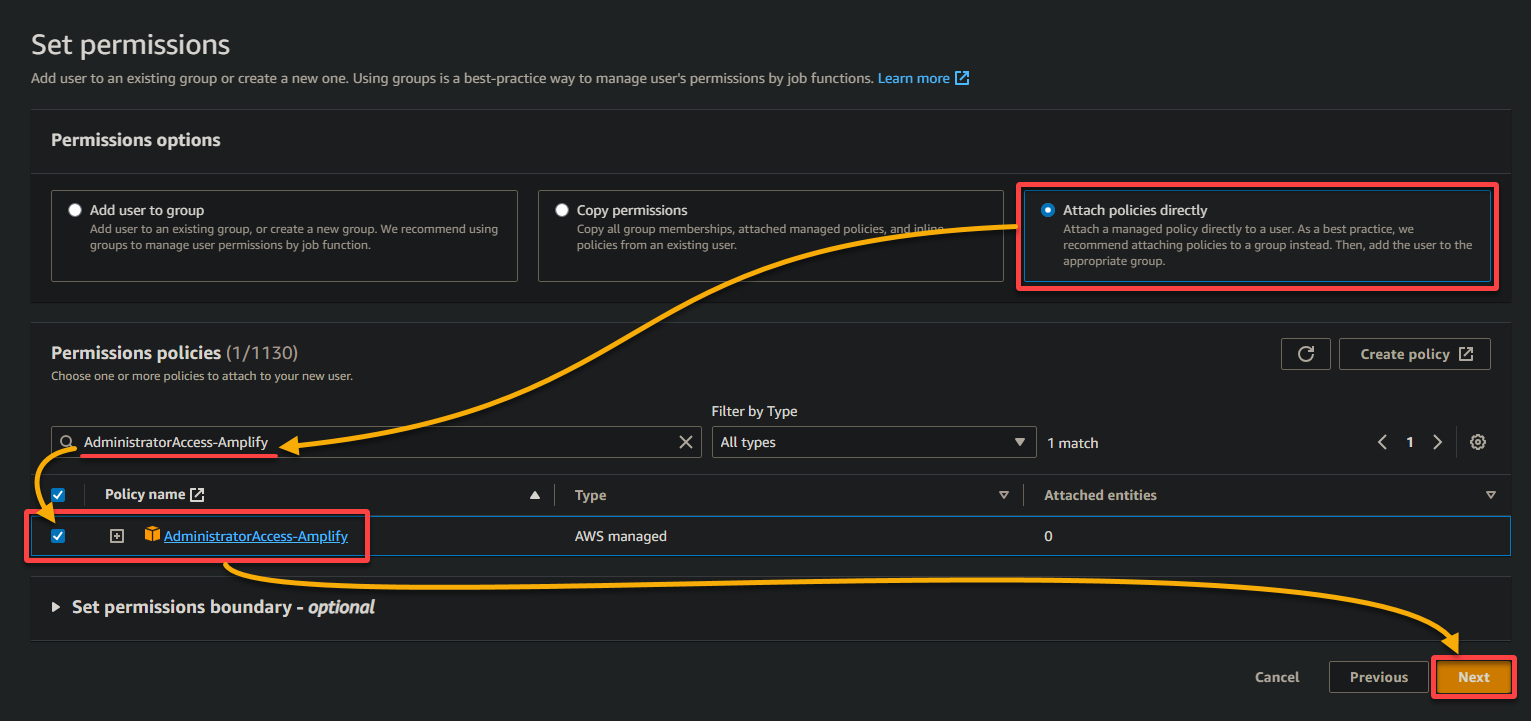Toggle the select-all policies header checkbox

58,495
